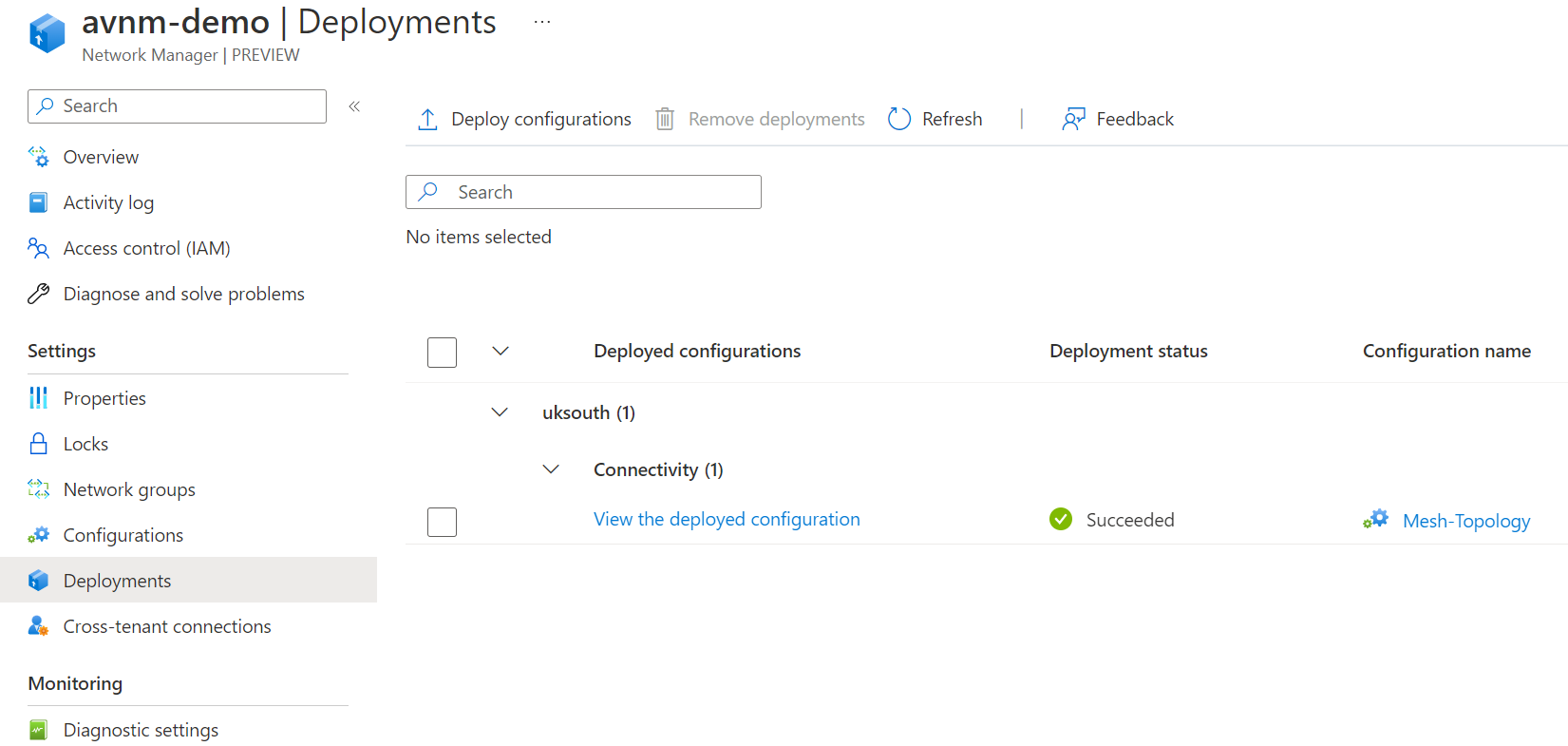The image size is (1568, 746).
Task: Click the more options ellipsis in header
Action: pyautogui.click(x=542, y=22)
